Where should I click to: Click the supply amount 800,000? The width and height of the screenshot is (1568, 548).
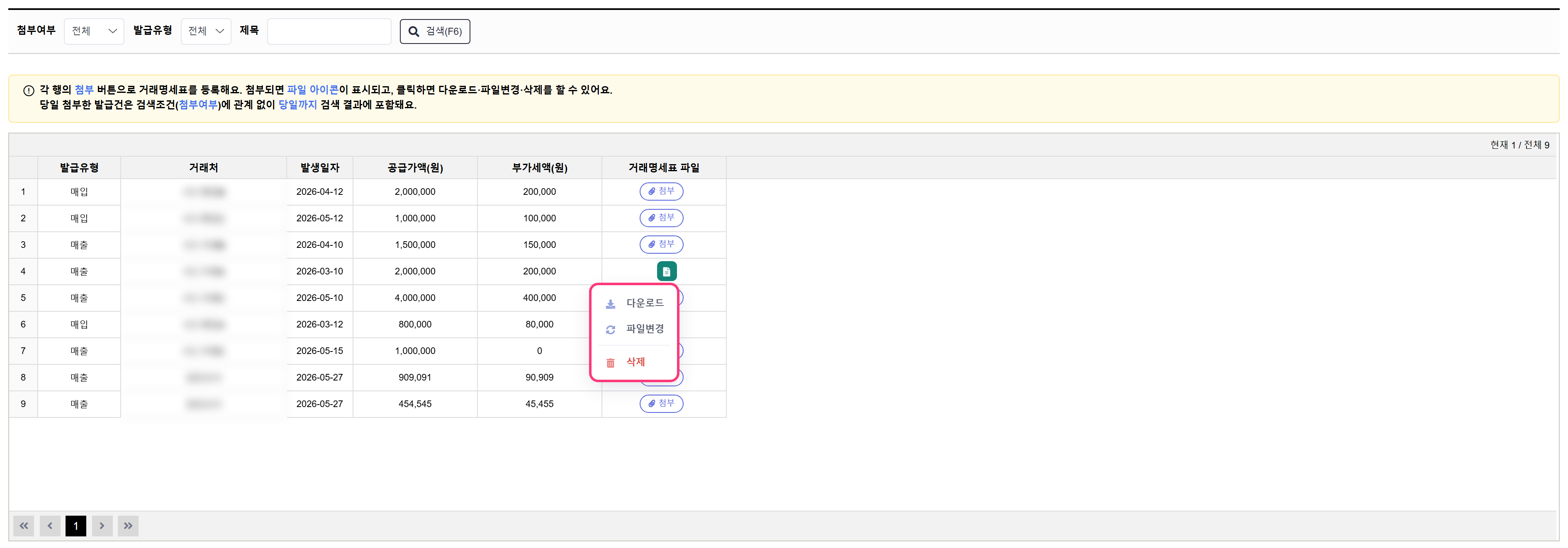[415, 324]
